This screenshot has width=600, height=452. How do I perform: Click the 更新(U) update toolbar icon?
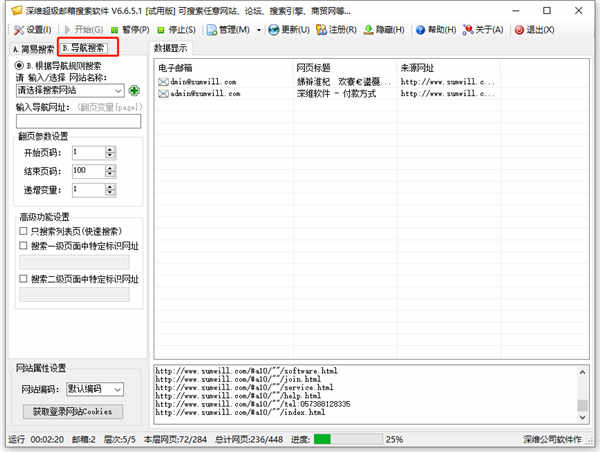click(x=274, y=29)
